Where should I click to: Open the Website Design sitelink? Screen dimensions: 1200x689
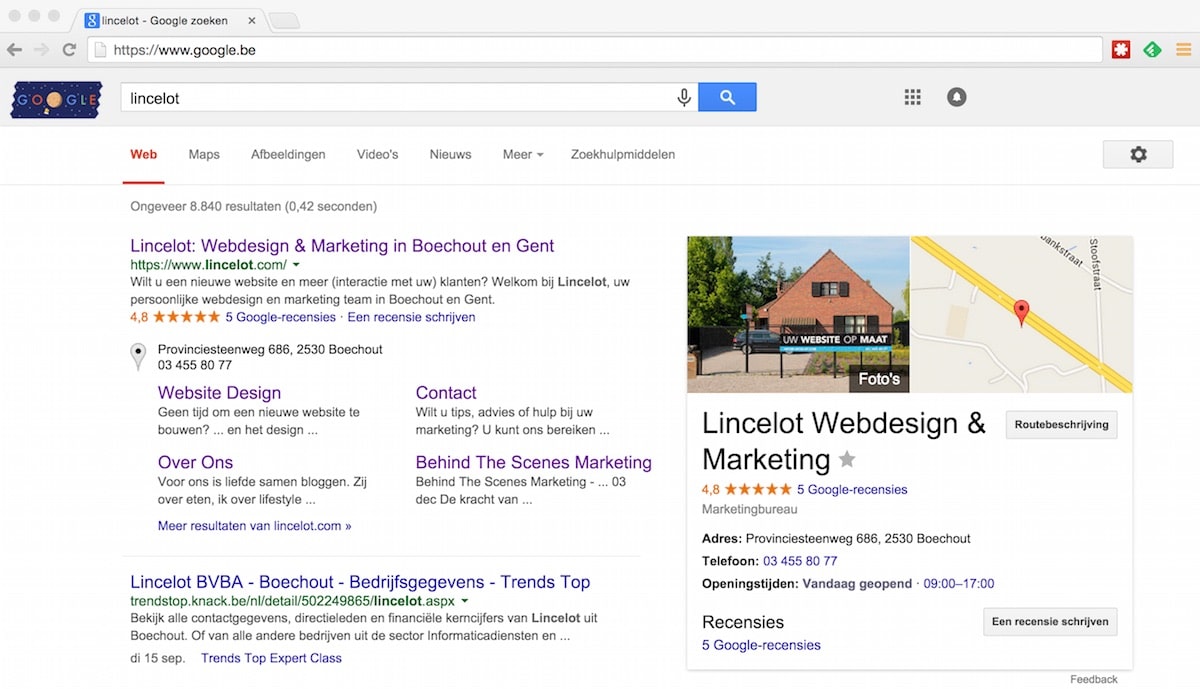coord(219,393)
